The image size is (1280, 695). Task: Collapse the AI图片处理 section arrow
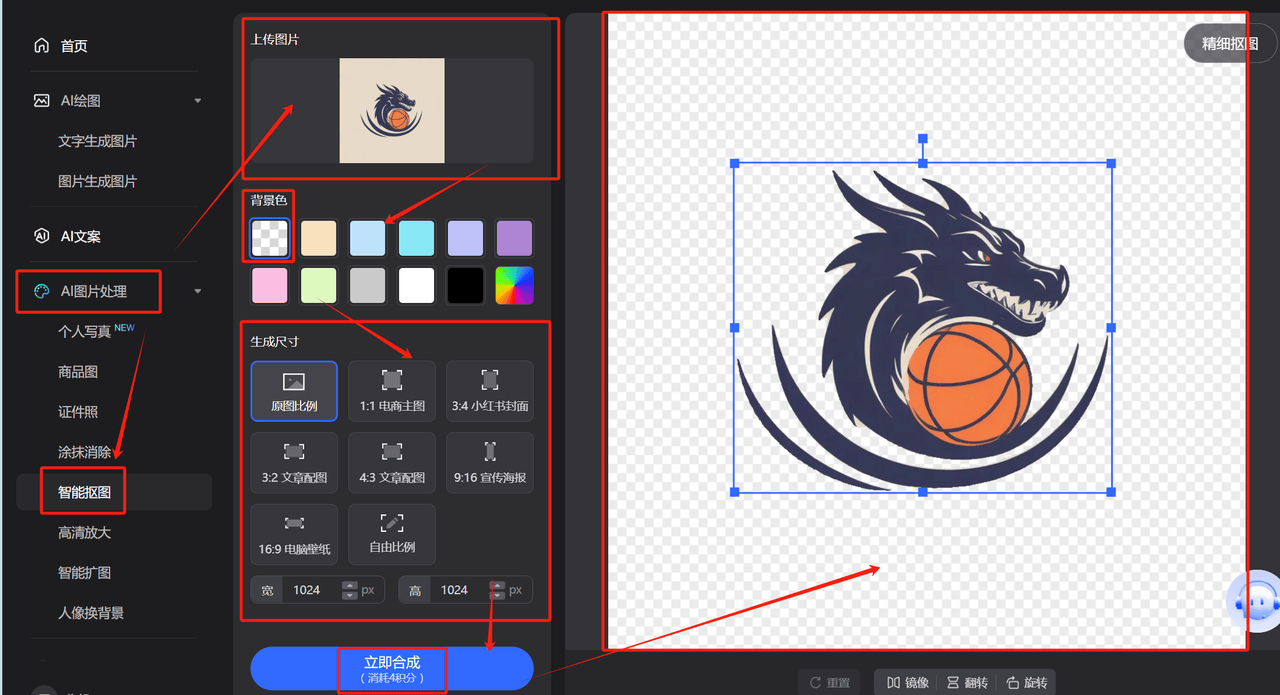pos(197,291)
